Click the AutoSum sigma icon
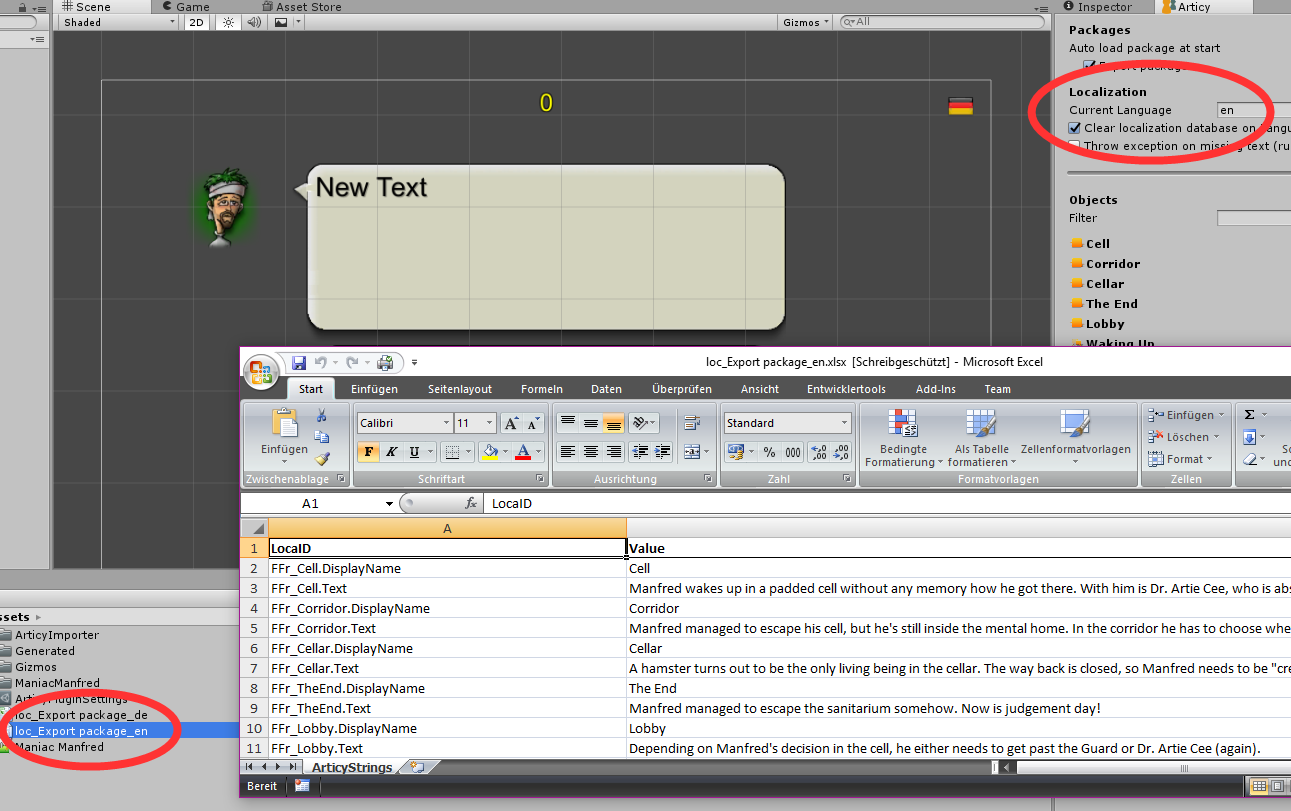The width and height of the screenshot is (1291, 811). pyautogui.click(x=1250, y=415)
